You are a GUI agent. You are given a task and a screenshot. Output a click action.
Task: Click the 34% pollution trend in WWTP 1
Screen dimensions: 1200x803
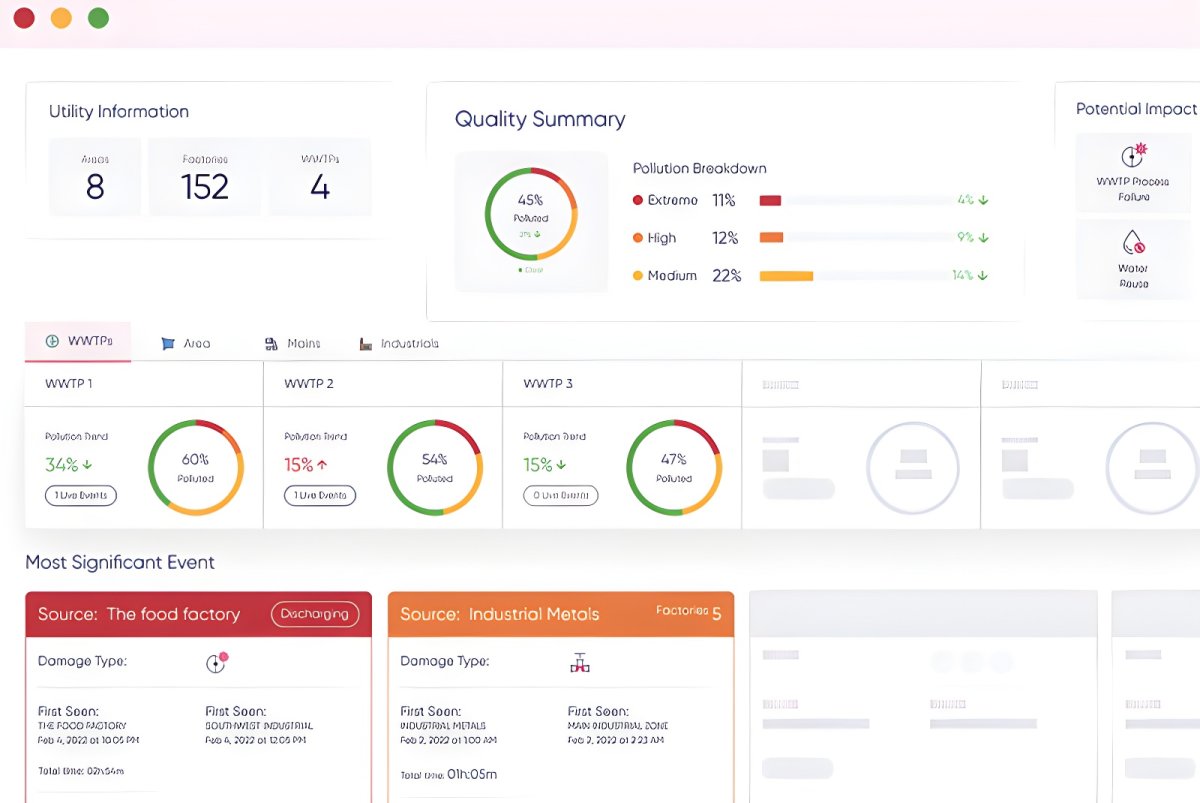(x=69, y=465)
